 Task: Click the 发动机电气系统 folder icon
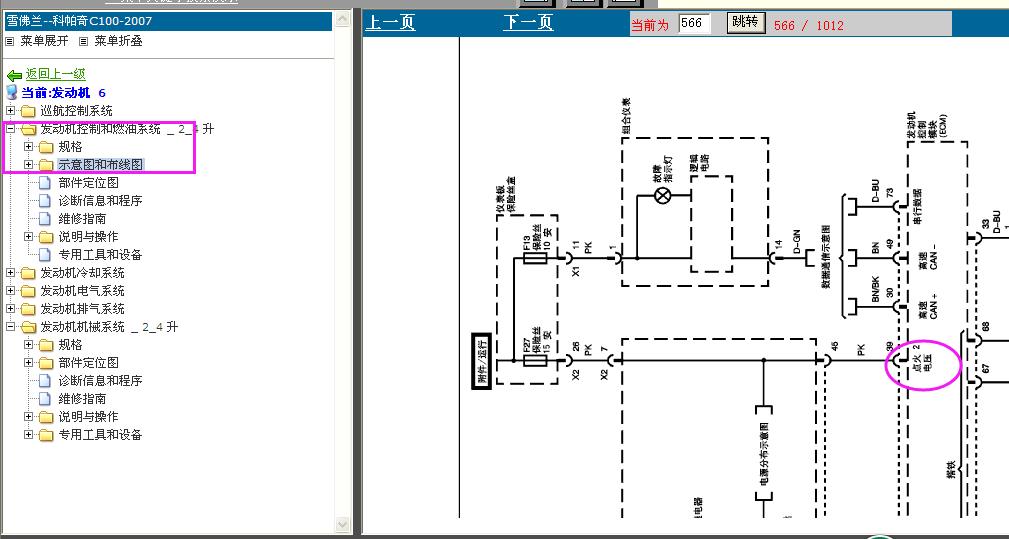pos(28,291)
